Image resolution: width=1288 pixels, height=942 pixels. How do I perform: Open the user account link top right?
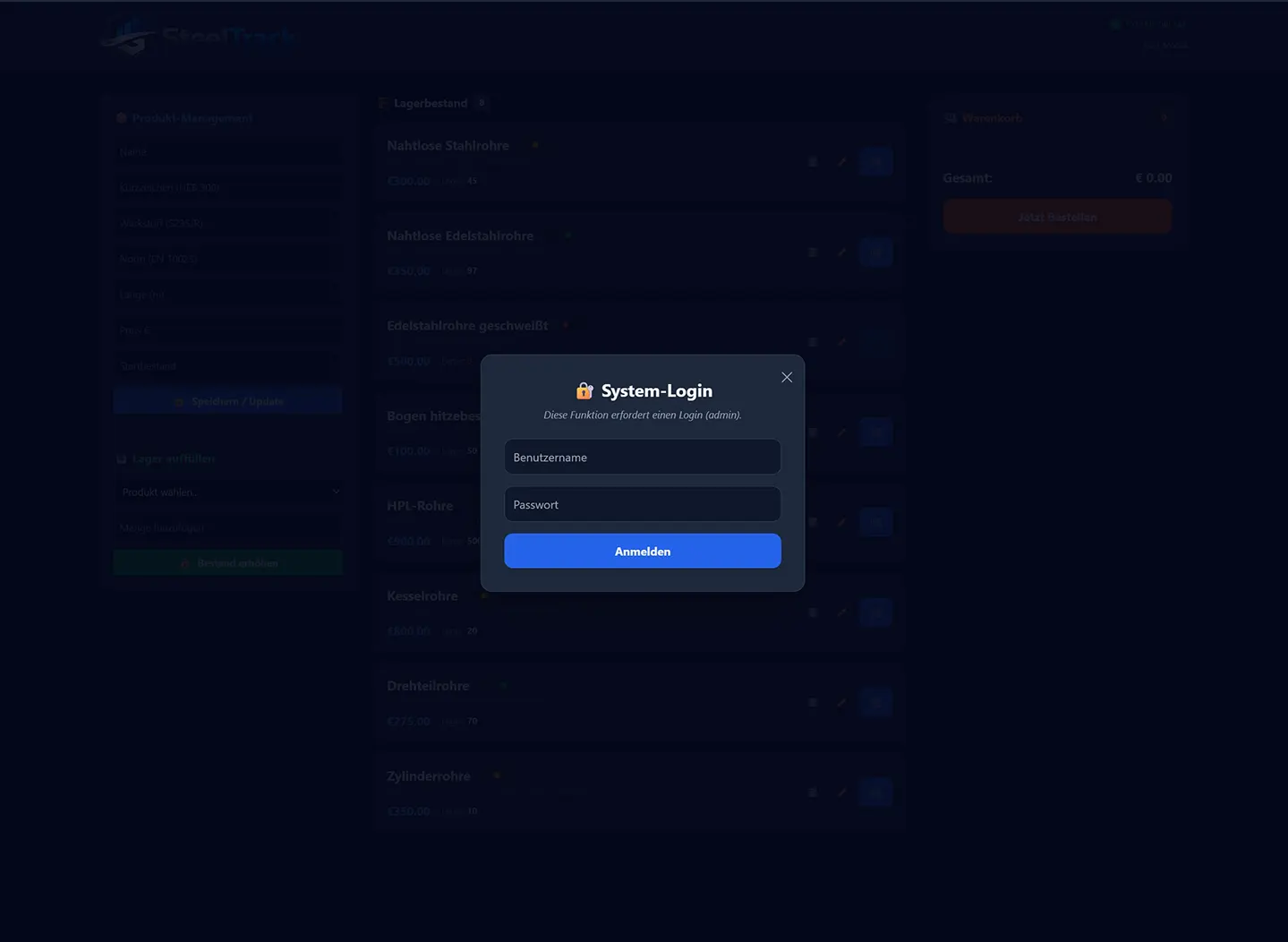tap(1164, 46)
